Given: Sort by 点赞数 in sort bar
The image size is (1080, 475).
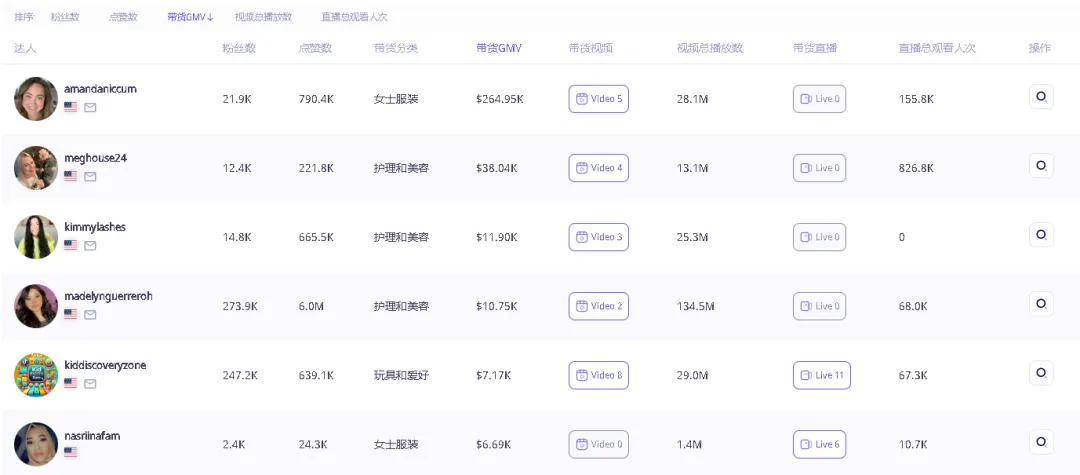Looking at the screenshot, I should [123, 17].
